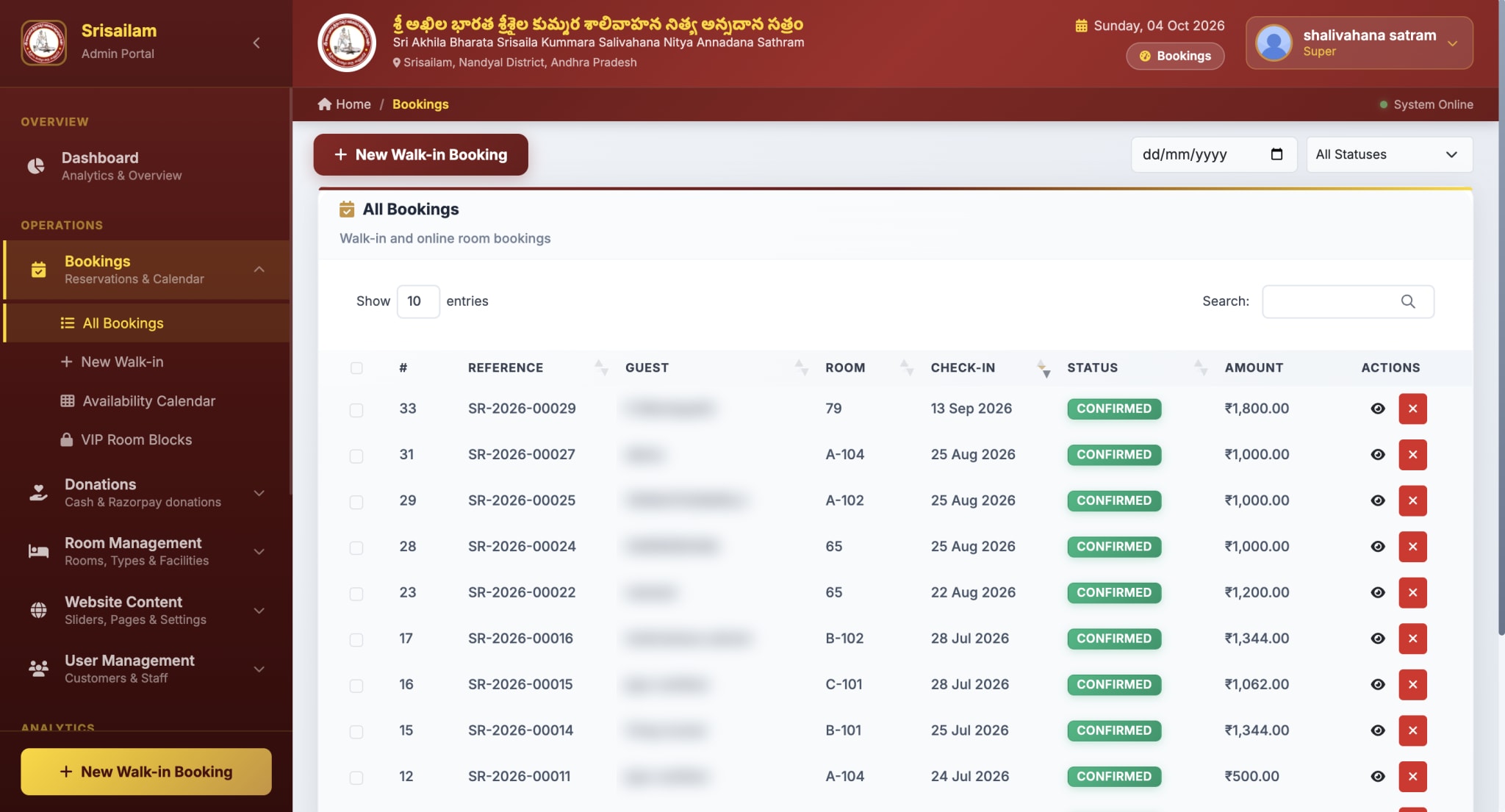Viewport: 1505px width, 812px height.
Task: Open the All Statuses filter dropdown
Action: (1389, 154)
